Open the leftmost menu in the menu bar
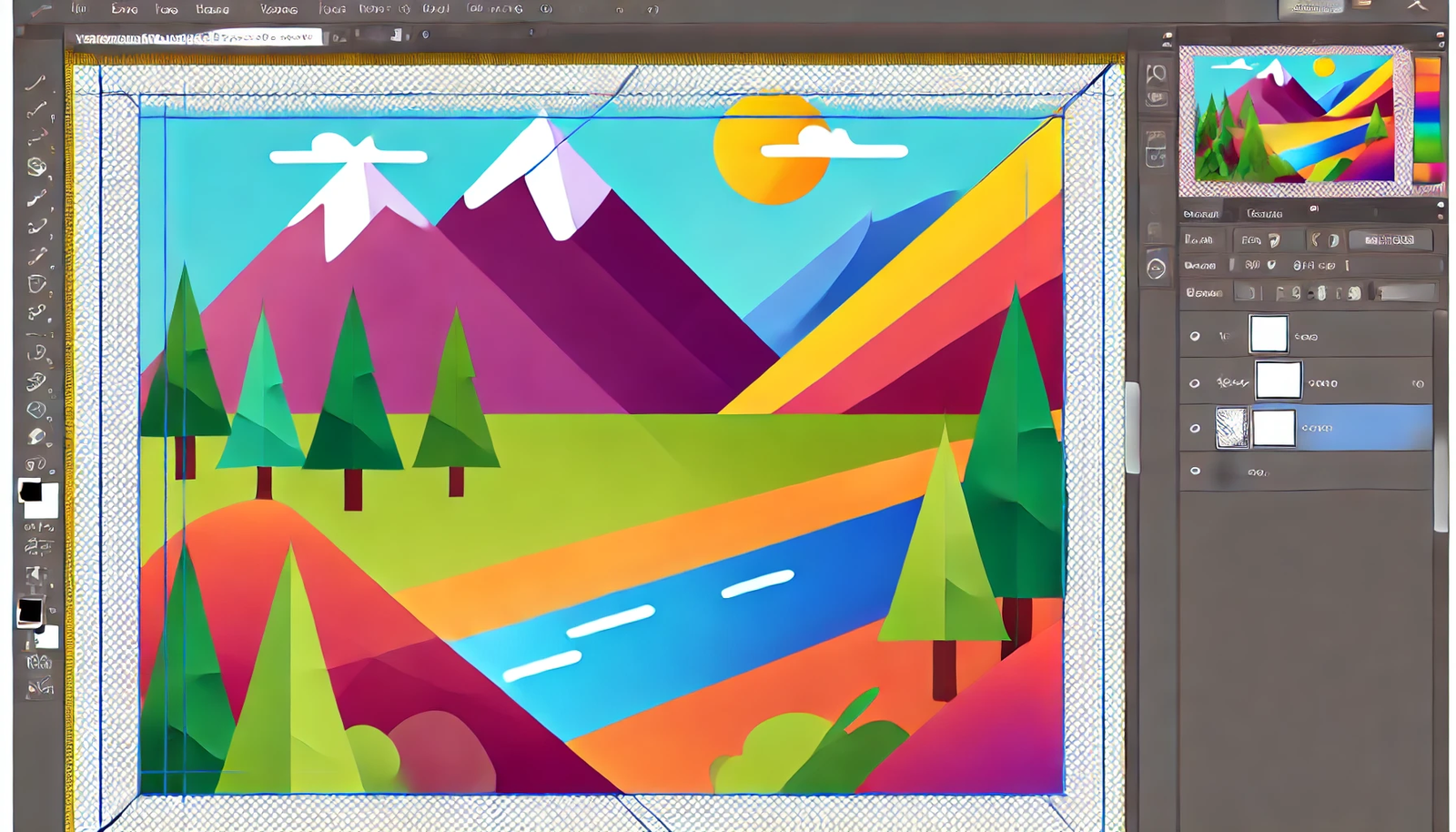Image resolution: width=1456 pixels, height=832 pixels. point(79,9)
